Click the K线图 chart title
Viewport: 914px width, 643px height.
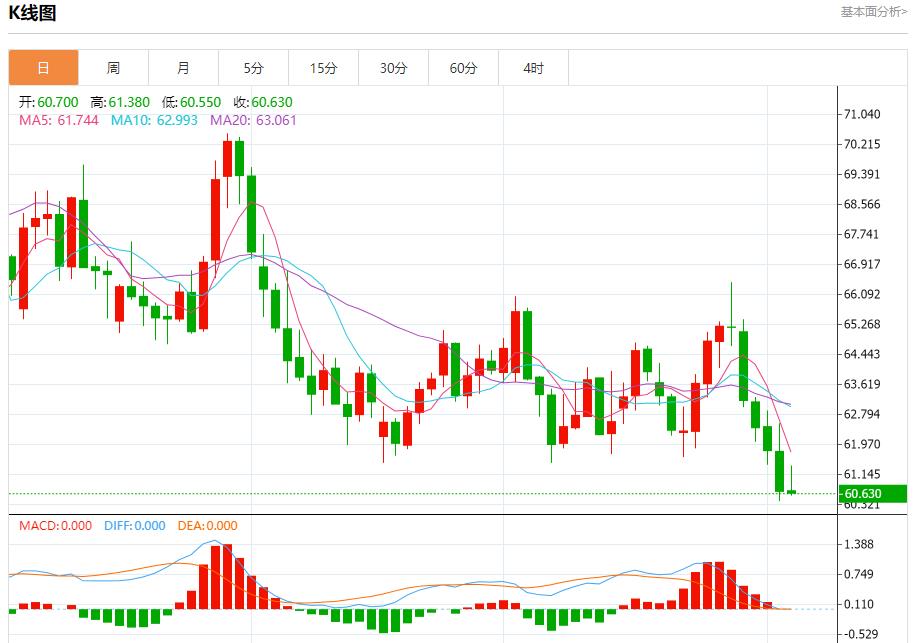point(35,14)
